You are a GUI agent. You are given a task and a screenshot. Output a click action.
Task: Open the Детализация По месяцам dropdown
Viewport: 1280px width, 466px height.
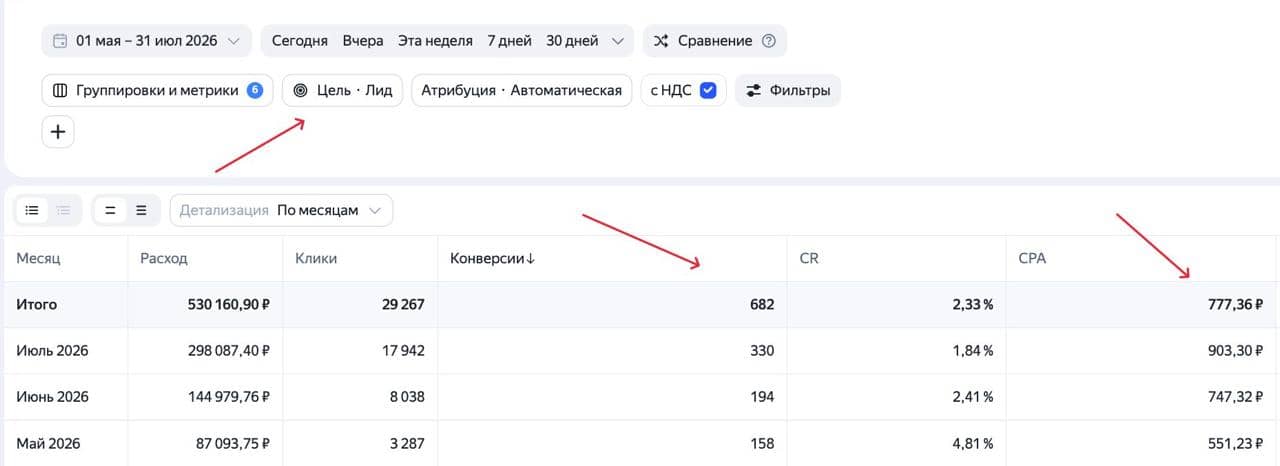(x=282, y=210)
